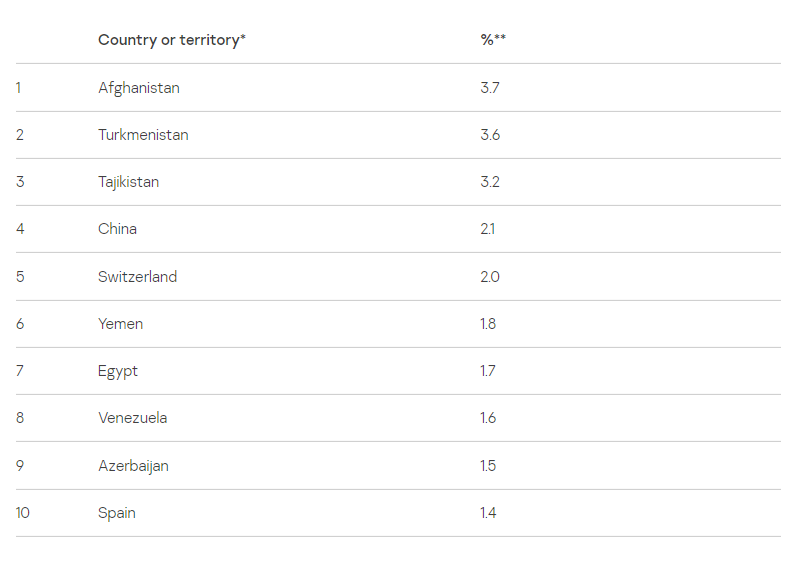Select the Turkmenistan table entry
The image size is (806, 569).
143,135
